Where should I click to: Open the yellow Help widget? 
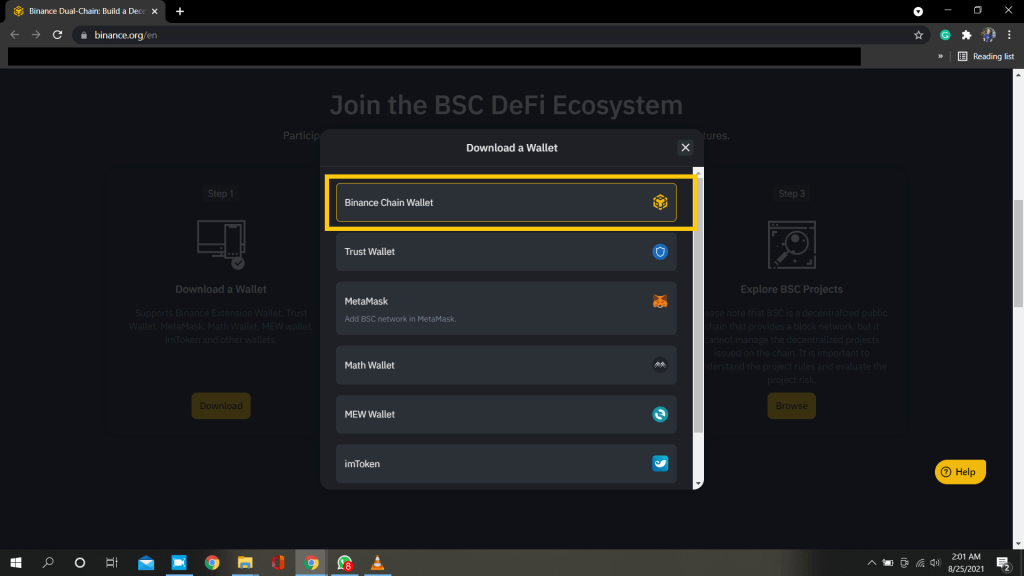pyautogui.click(x=960, y=471)
